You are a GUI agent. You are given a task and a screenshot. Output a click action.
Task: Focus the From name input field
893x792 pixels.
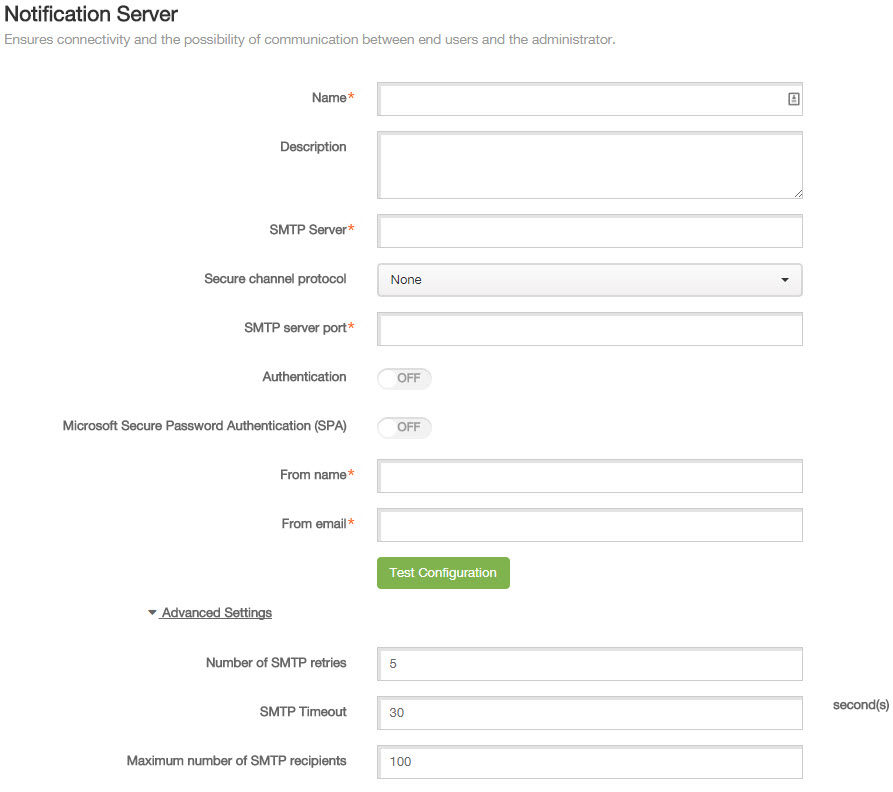click(x=589, y=476)
